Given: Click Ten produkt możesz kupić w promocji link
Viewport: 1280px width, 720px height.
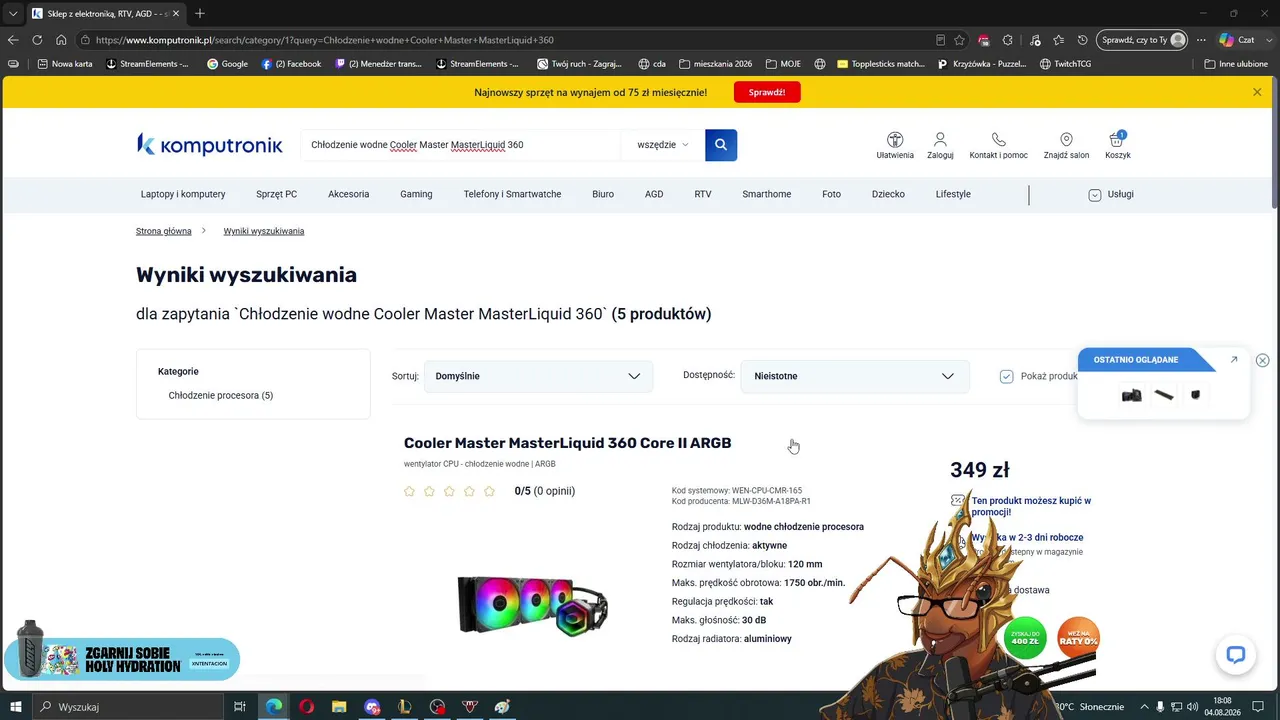Looking at the screenshot, I should (x=1031, y=506).
